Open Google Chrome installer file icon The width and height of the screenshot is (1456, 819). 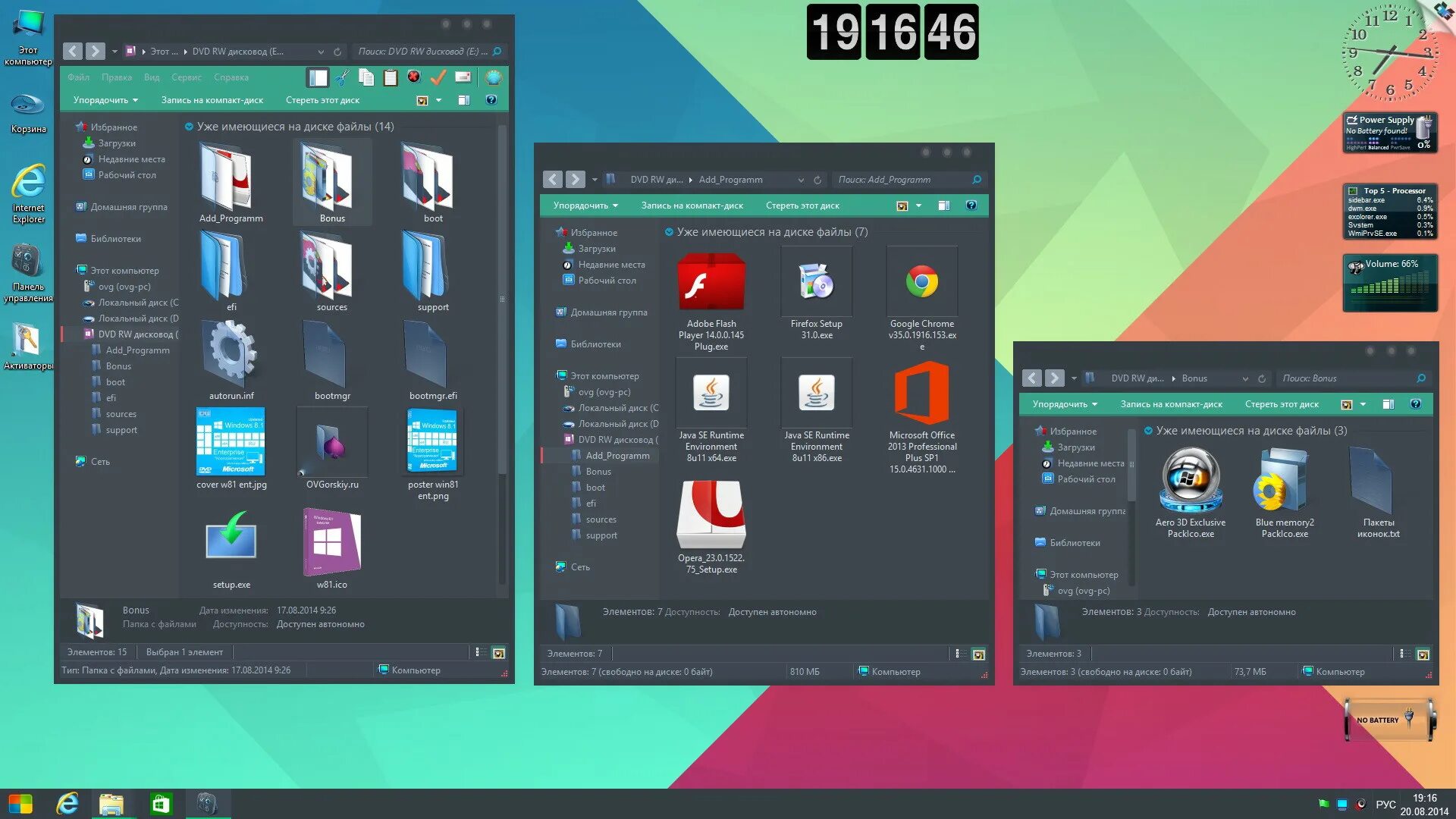click(x=921, y=283)
